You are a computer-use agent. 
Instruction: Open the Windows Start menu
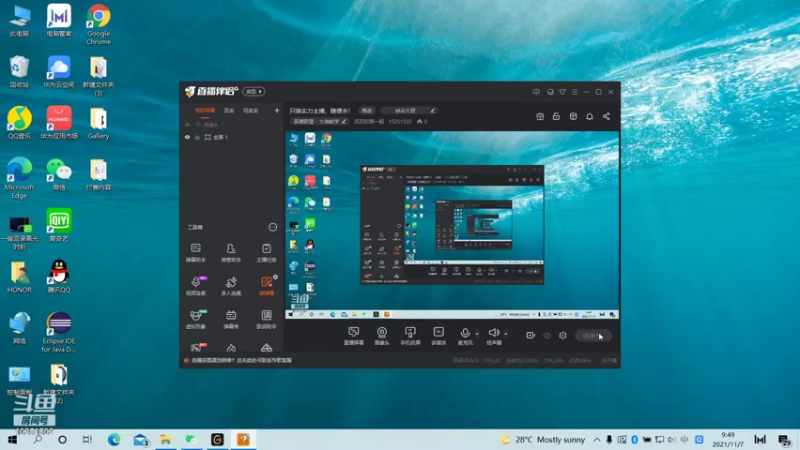point(12,439)
